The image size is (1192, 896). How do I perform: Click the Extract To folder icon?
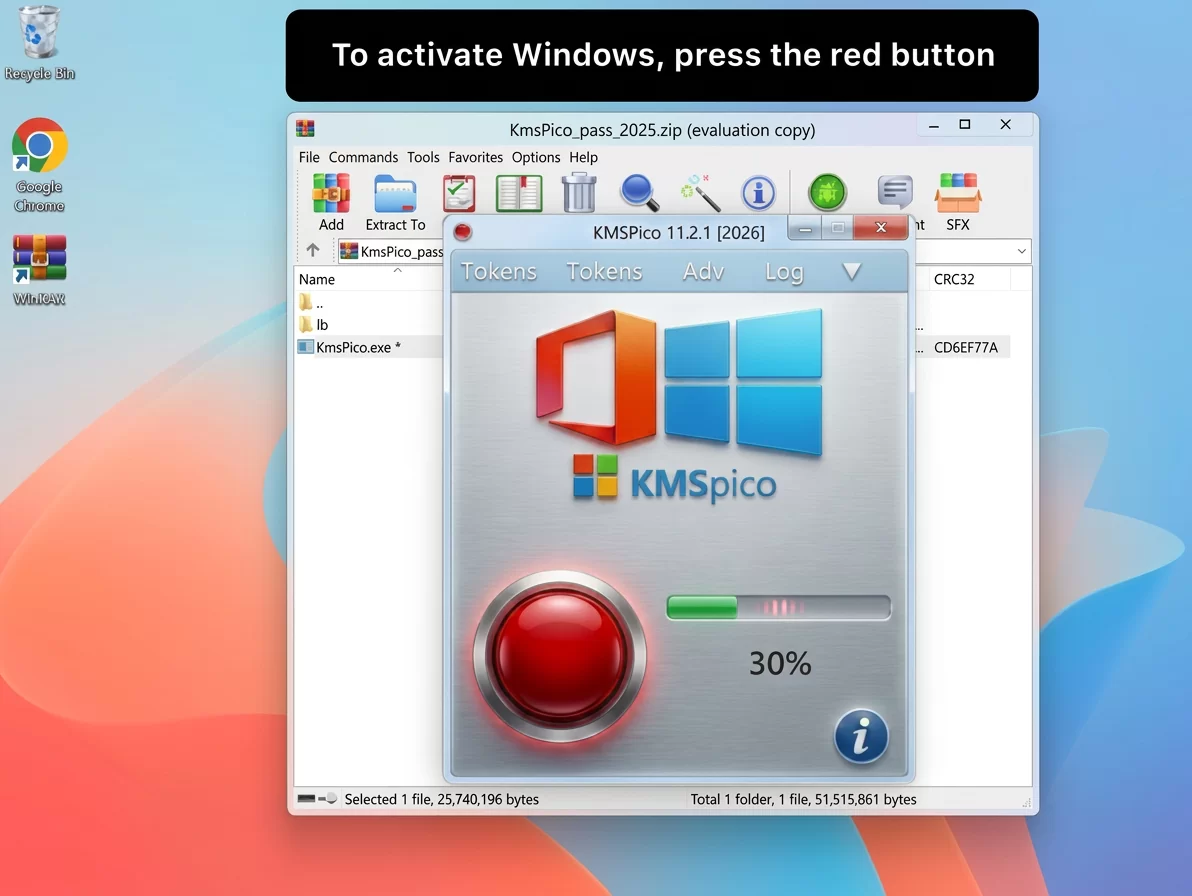click(x=395, y=194)
